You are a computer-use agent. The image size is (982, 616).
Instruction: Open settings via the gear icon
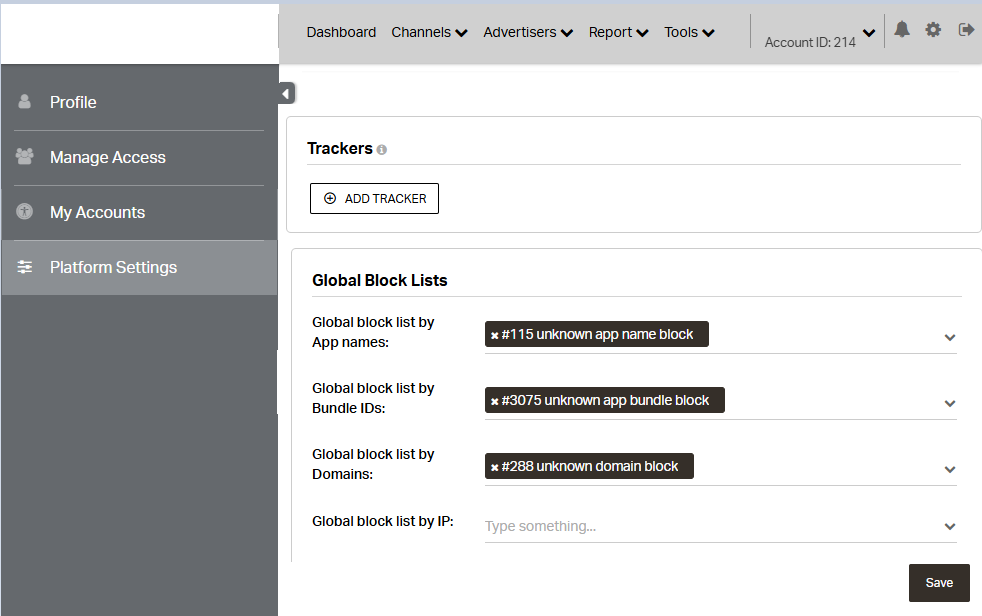[933, 30]
